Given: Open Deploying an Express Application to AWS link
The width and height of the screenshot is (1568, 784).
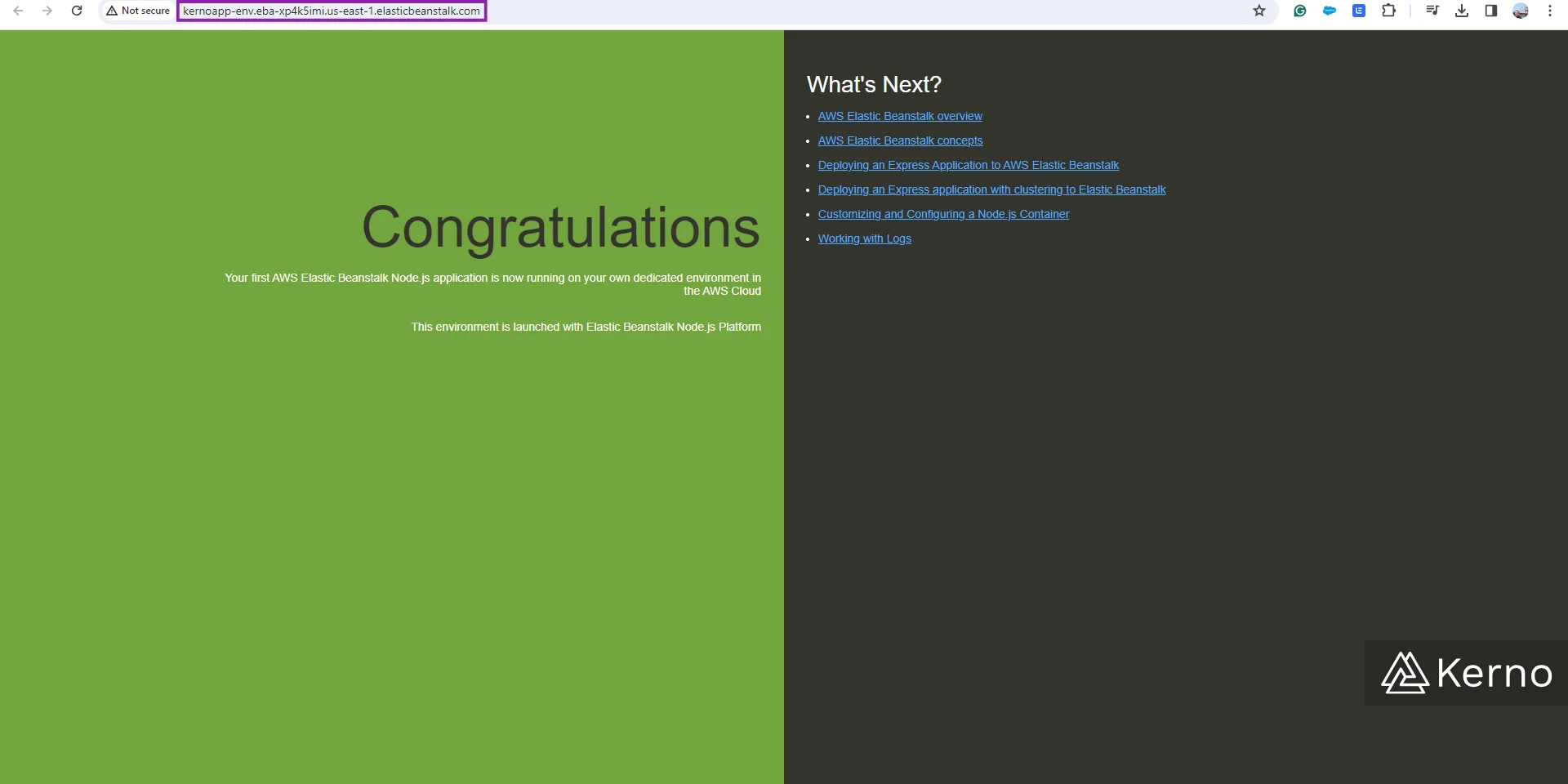Looking at the screenshot, I should point(969,165).
